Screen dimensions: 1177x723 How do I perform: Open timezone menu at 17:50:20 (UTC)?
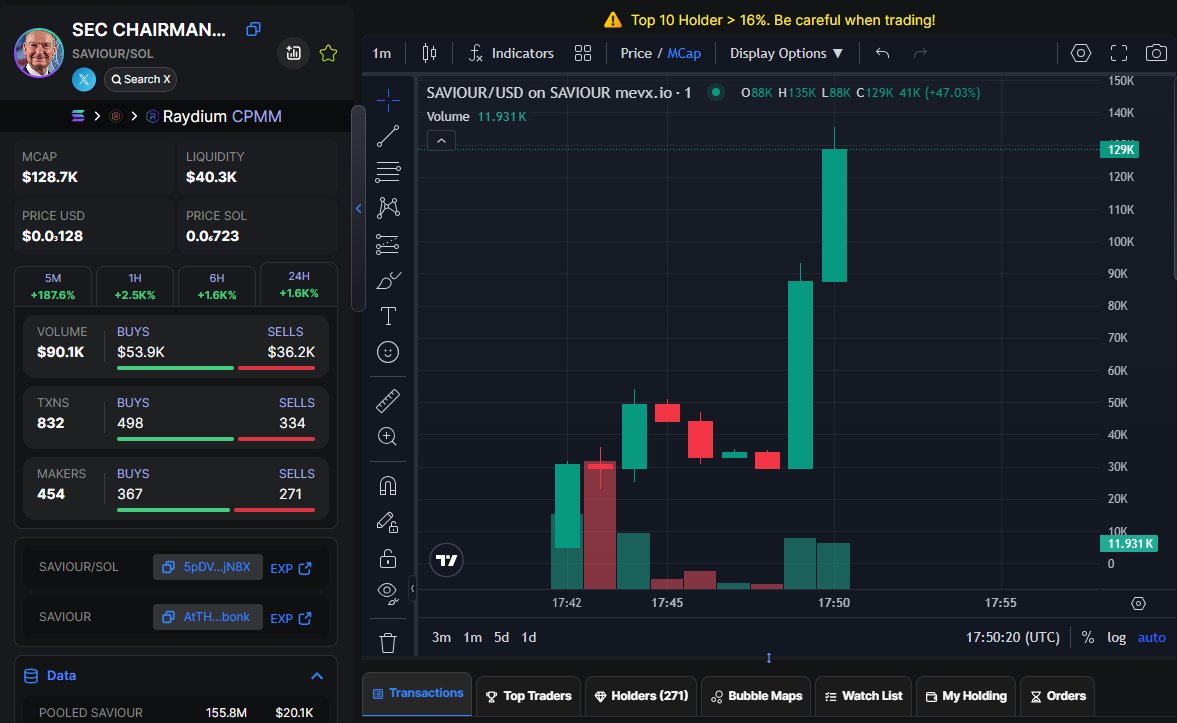1013,637
